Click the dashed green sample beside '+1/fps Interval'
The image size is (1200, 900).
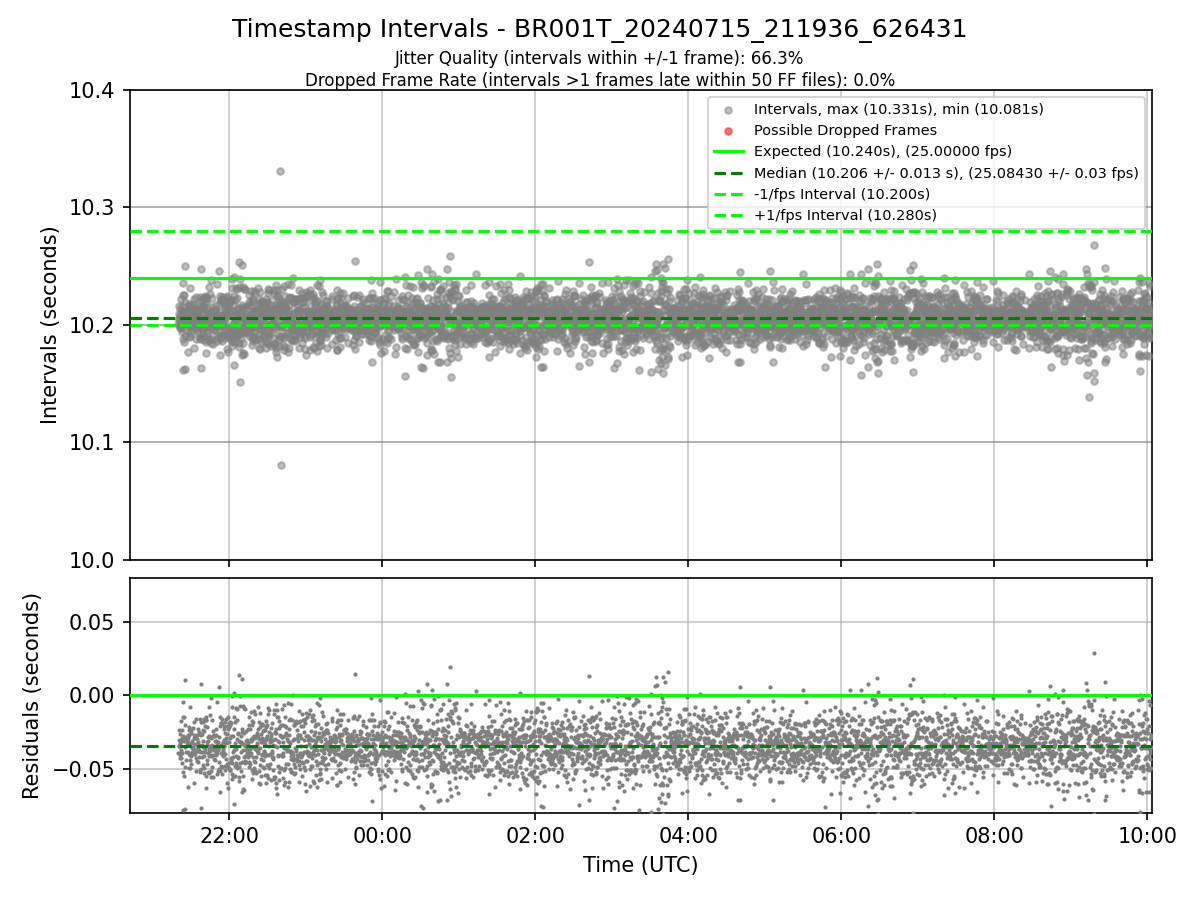coord(729,215)
